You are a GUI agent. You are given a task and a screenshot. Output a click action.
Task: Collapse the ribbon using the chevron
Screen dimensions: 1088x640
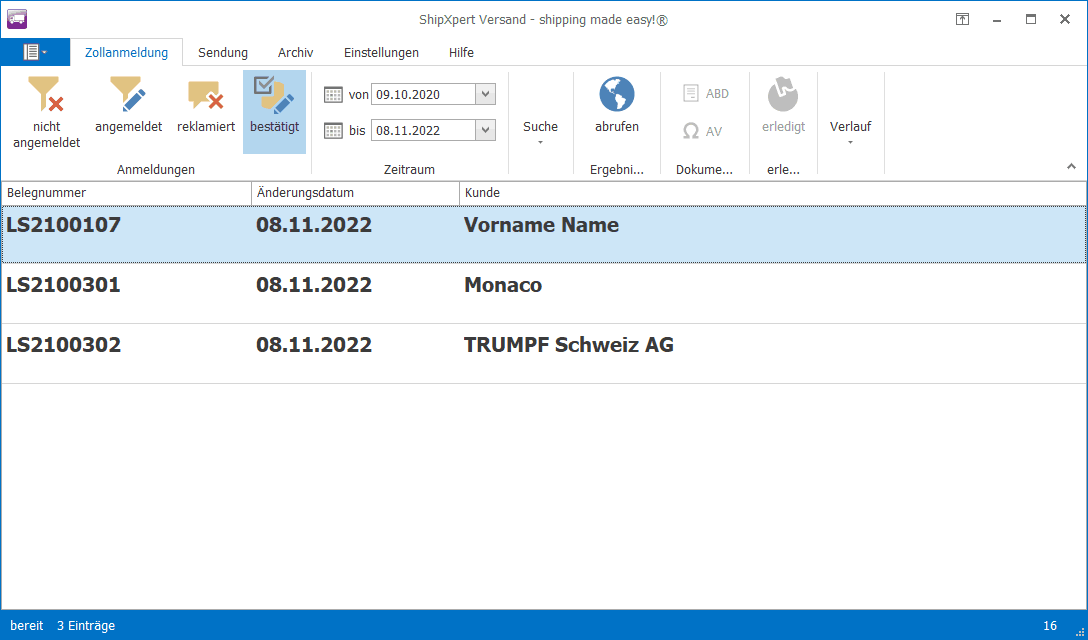coord(1072,166)
